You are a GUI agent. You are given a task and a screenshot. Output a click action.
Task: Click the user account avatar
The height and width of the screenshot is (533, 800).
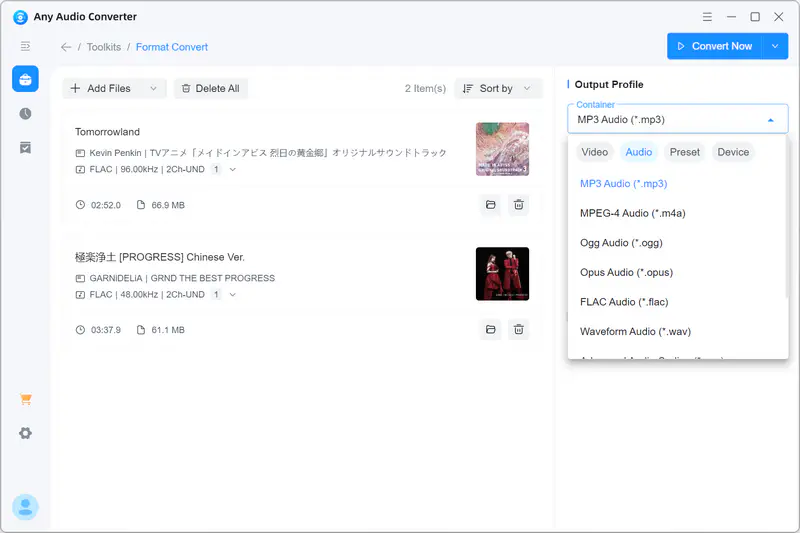pos(26,507)
